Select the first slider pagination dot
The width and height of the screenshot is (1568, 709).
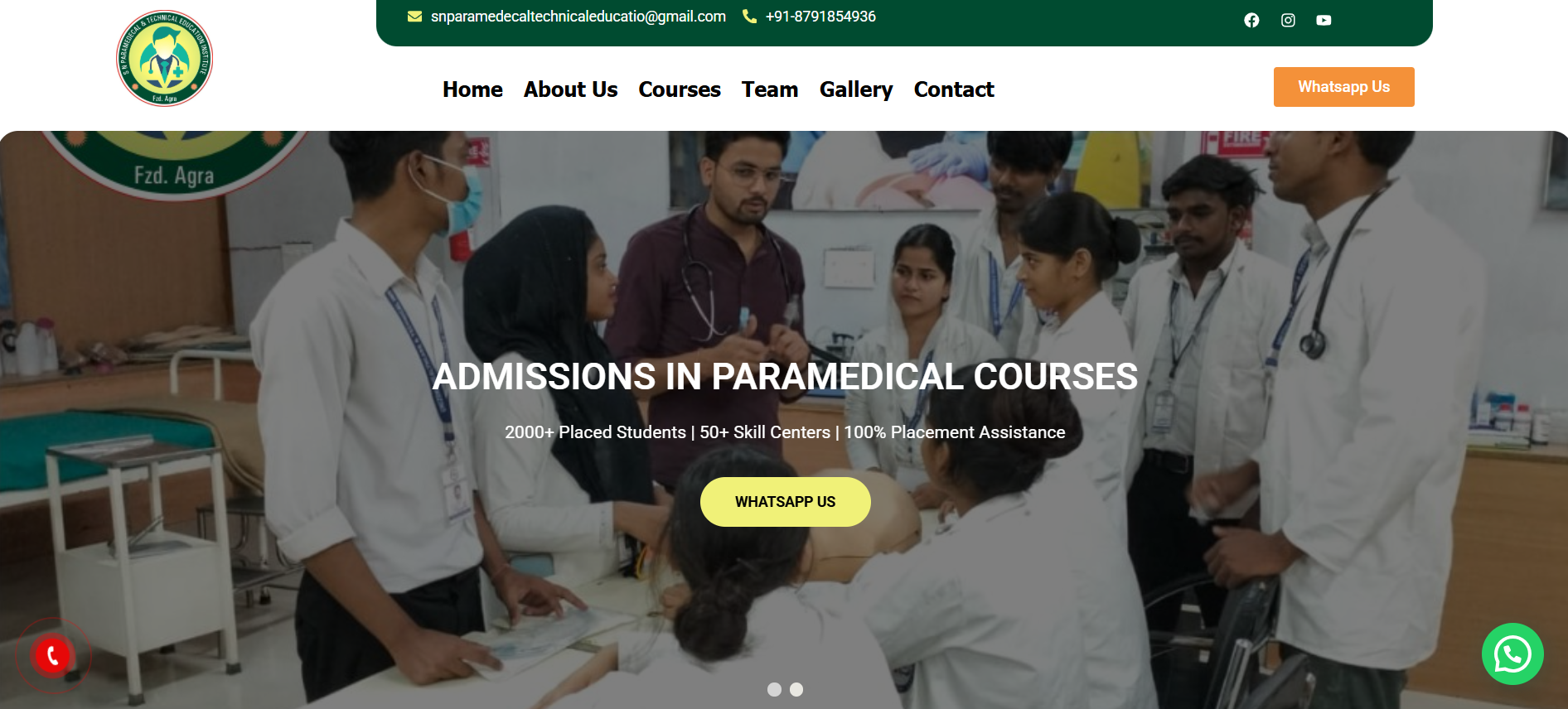[x=774, y=689]
